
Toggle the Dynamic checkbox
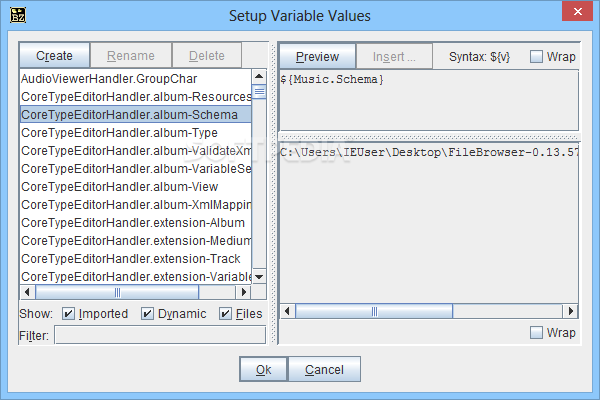[x=147, y=314]
